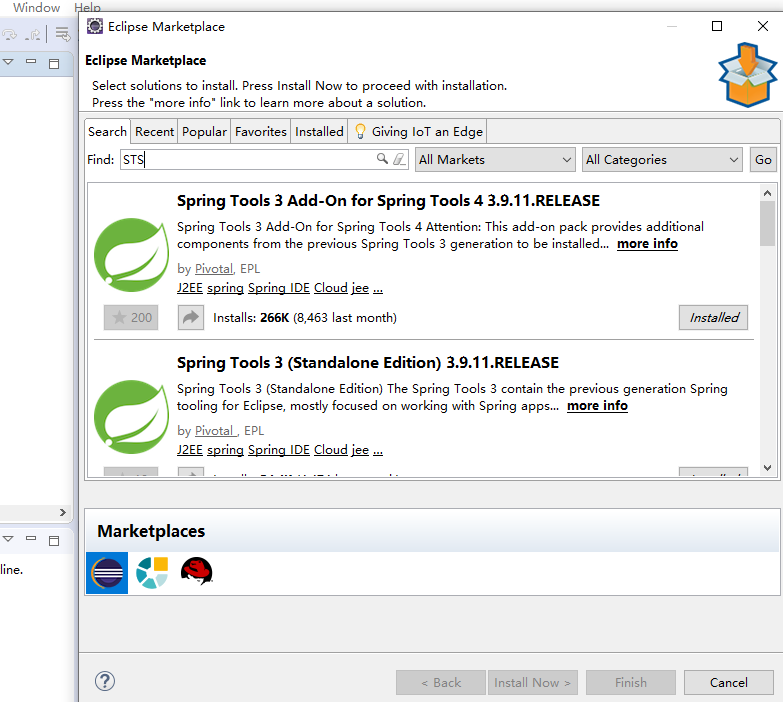
Task: Click the Spring Tools 3 Add-On leaf logo
Action: tap(131, 255)
